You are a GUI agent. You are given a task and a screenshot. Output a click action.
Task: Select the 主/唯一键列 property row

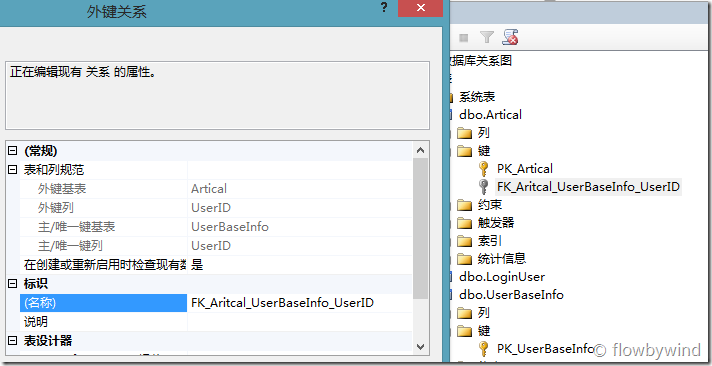(x=216, y=246)
